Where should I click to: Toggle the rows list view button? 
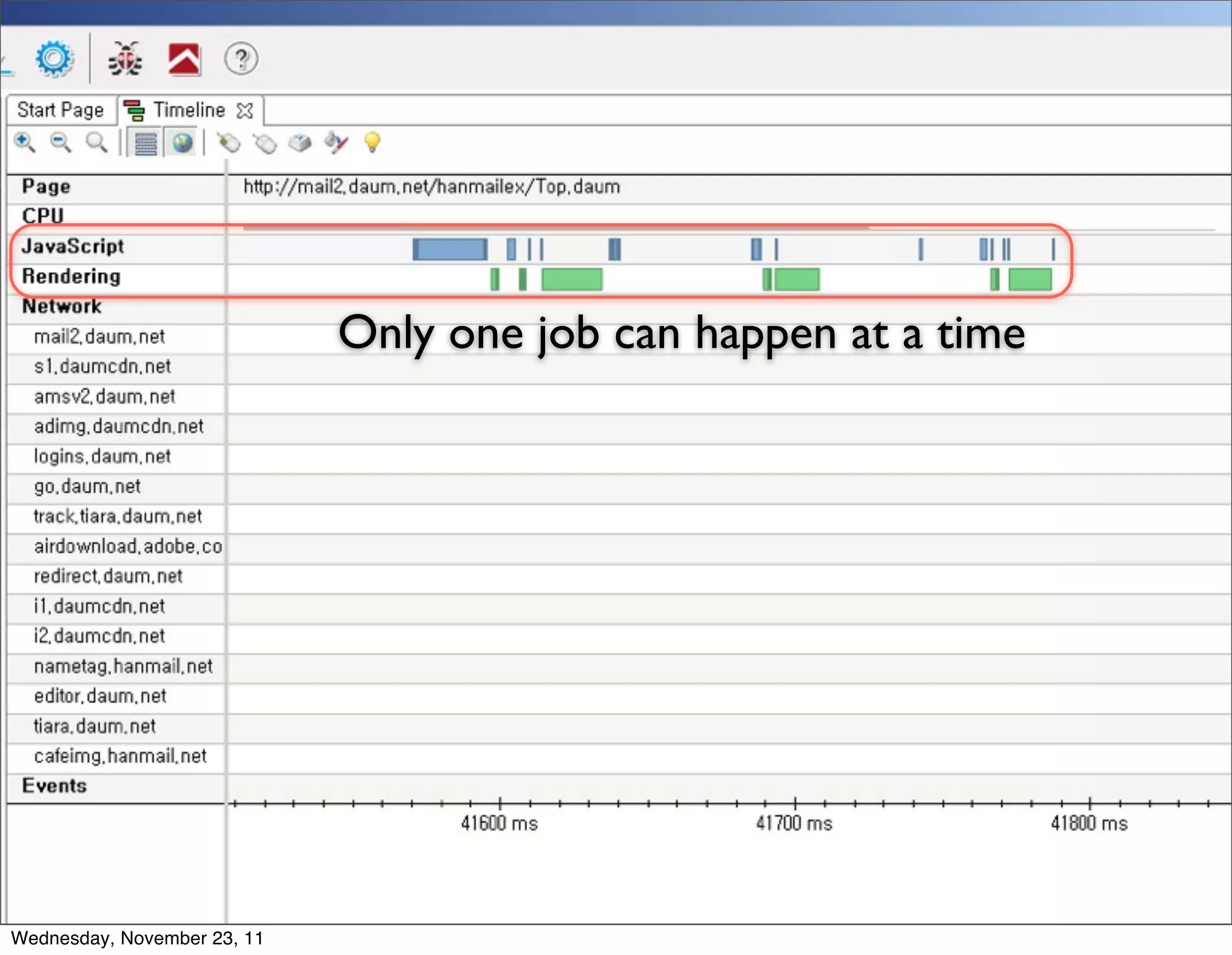pos(146,144)
